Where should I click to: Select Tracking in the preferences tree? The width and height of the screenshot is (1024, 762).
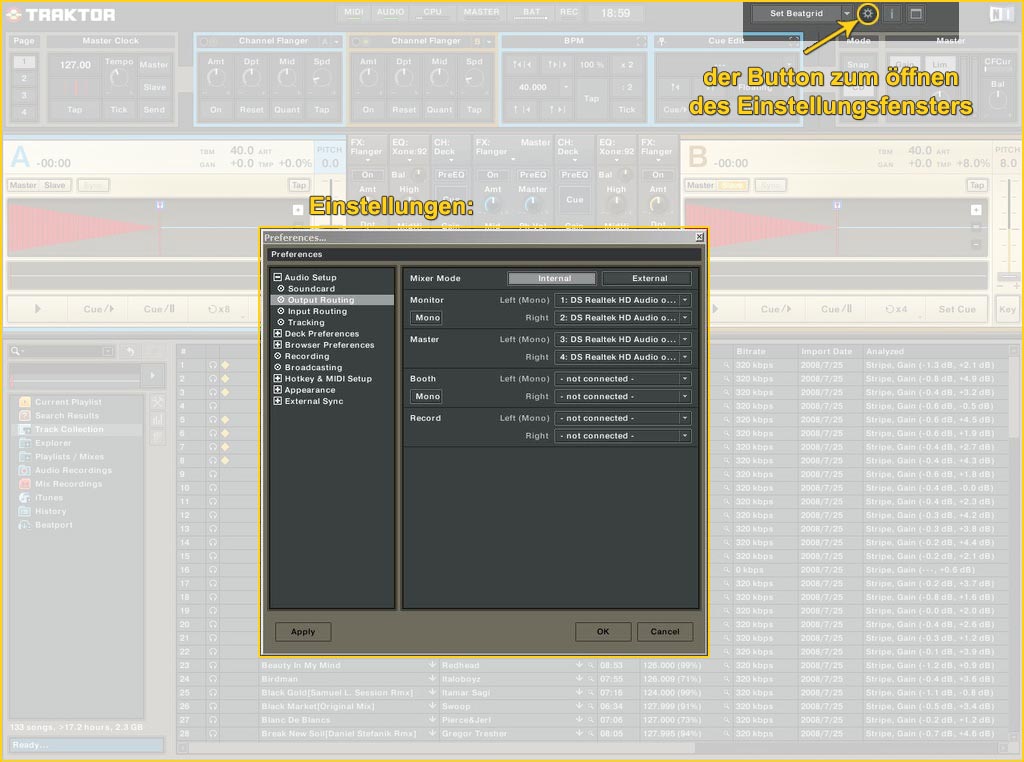coord(306,323)
